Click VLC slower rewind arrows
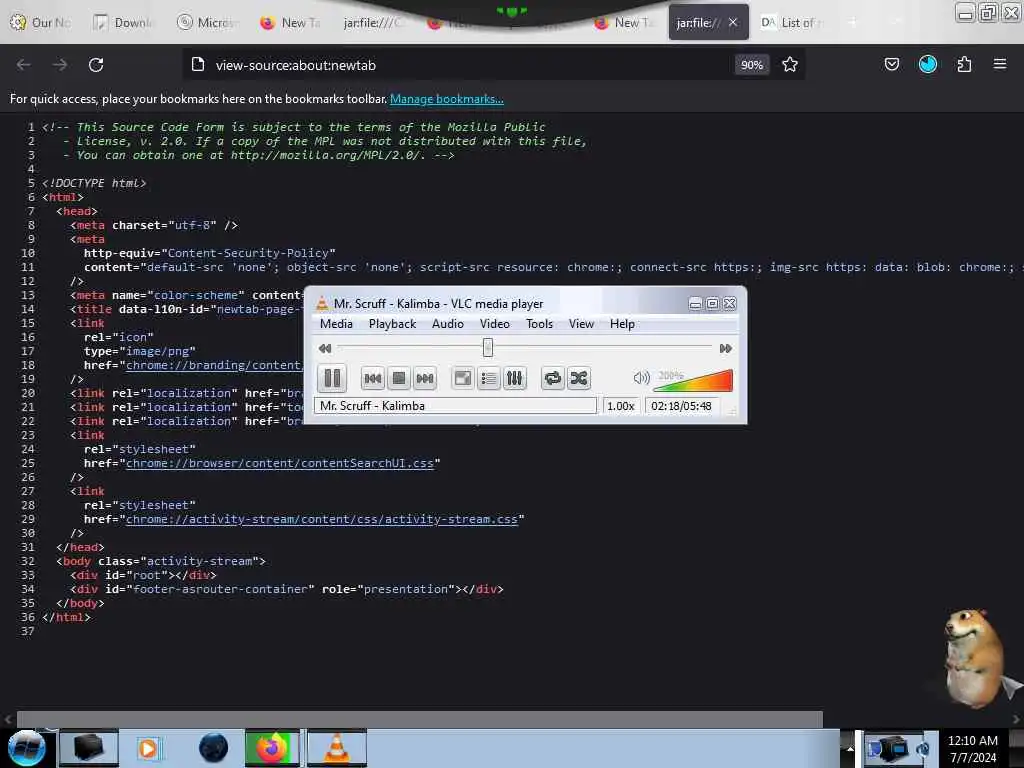 (x=325, y=348)
